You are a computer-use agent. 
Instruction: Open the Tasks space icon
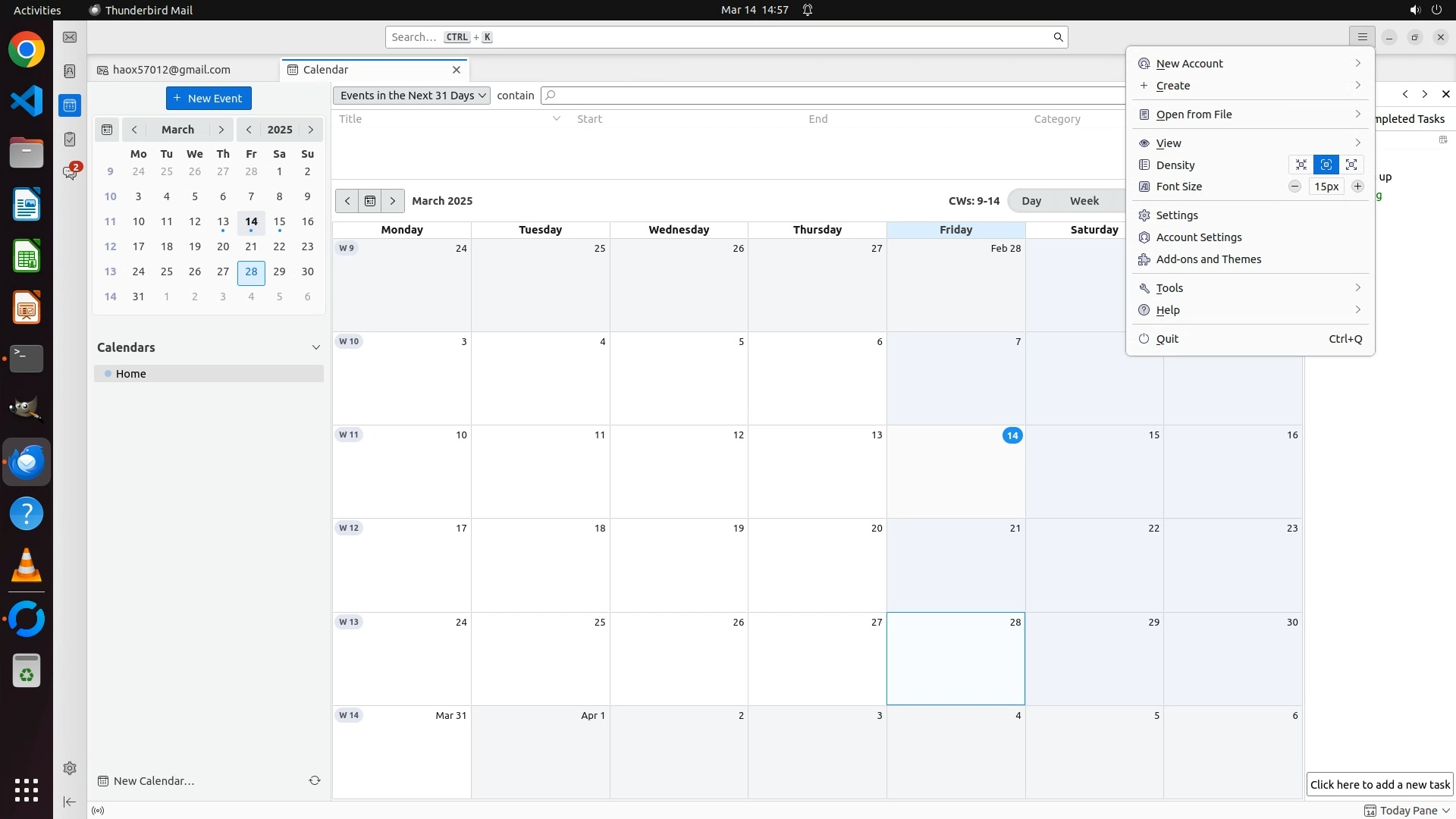click(x=70, y=140)
